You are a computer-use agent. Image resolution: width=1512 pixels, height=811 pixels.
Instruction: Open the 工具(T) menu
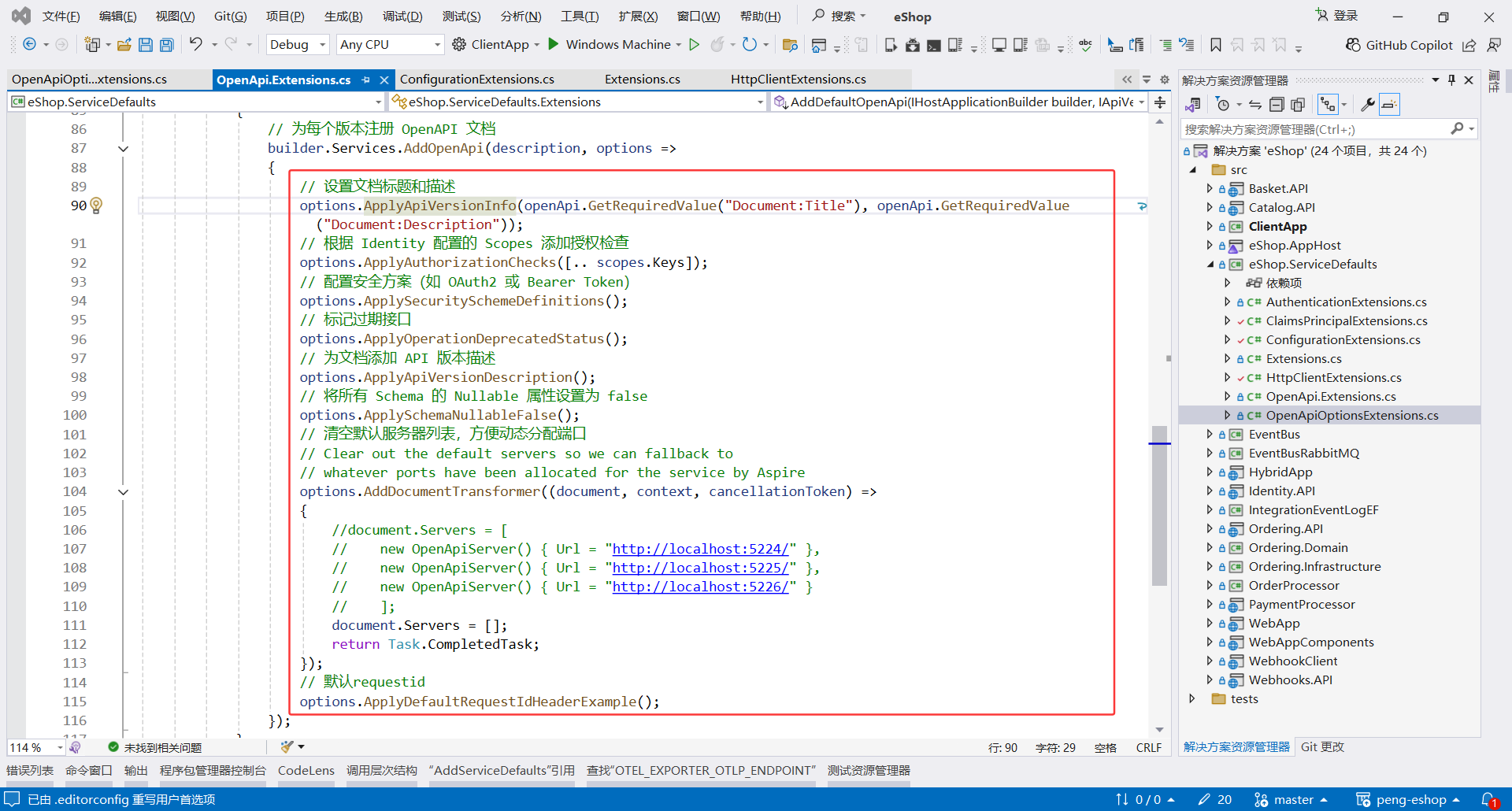coord(580,17)
